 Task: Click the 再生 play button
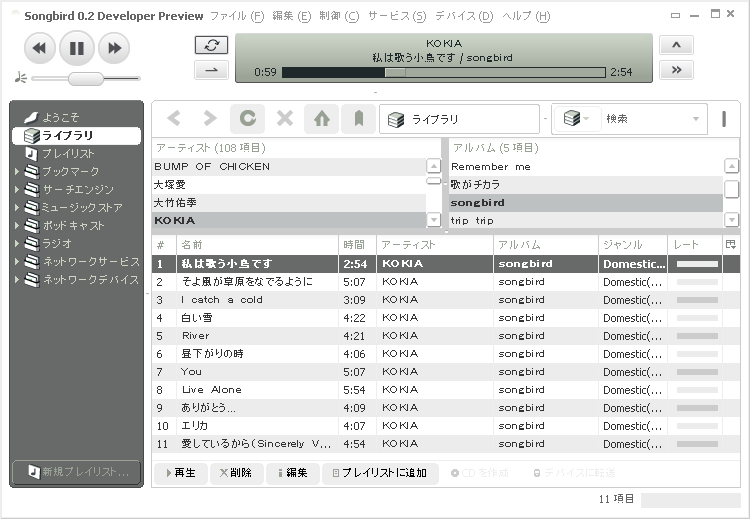pyautogui.click(x=181, y=473)
